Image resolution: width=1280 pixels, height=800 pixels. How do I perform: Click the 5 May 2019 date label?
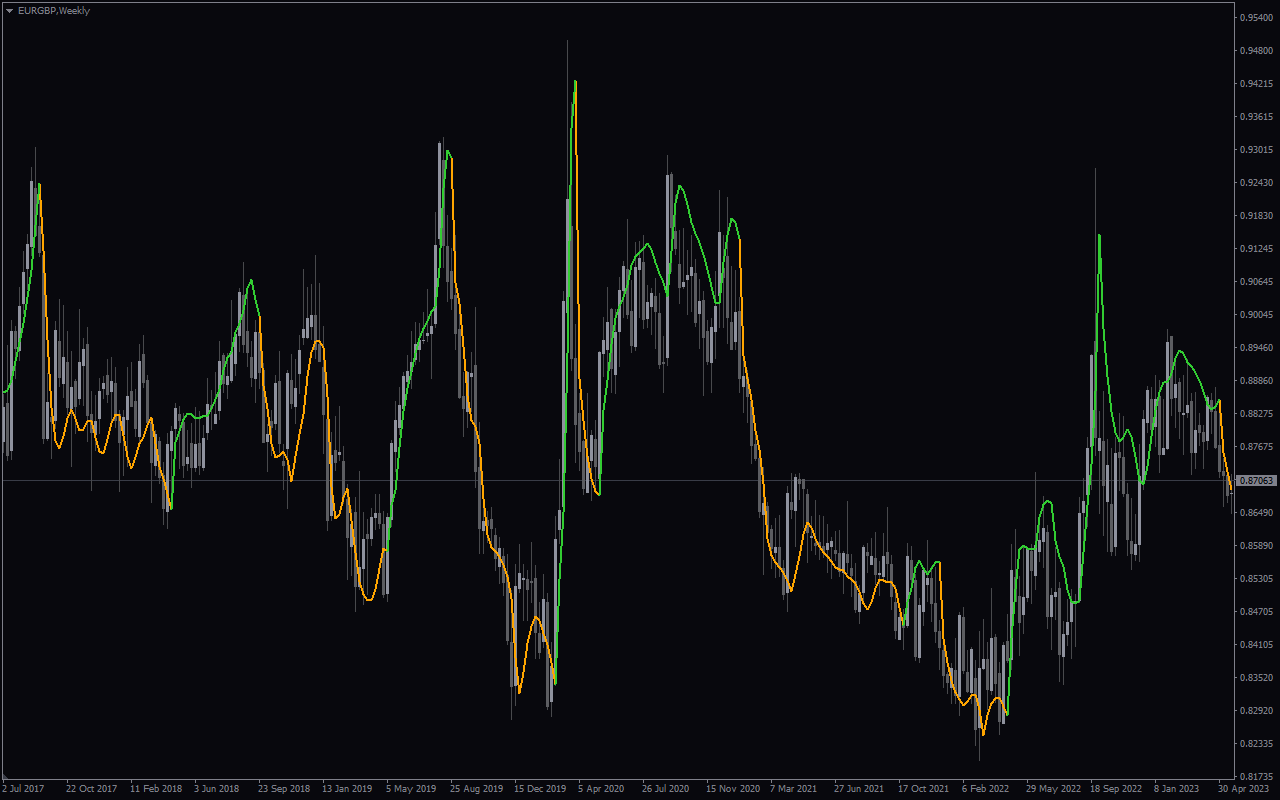pyautogui.click(x=411, y=789)
